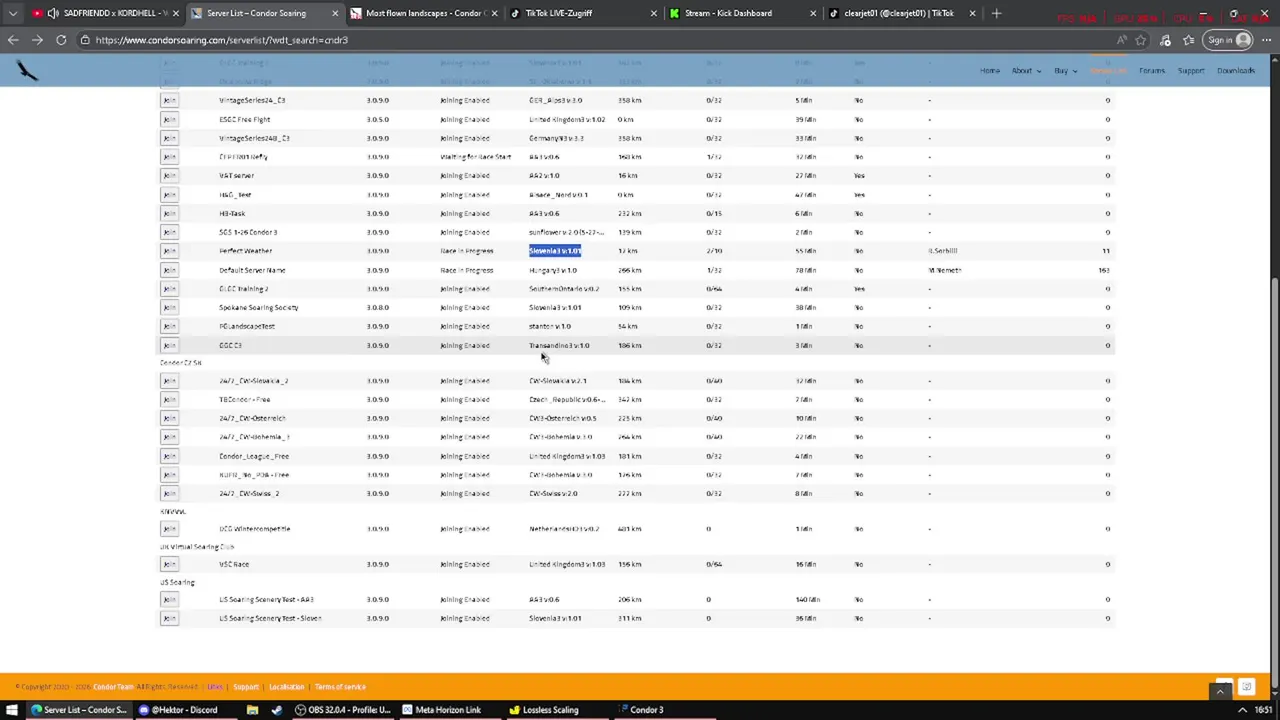Join the Spokane Soaring Society server
1280x720 pixels.
[169, 307]
